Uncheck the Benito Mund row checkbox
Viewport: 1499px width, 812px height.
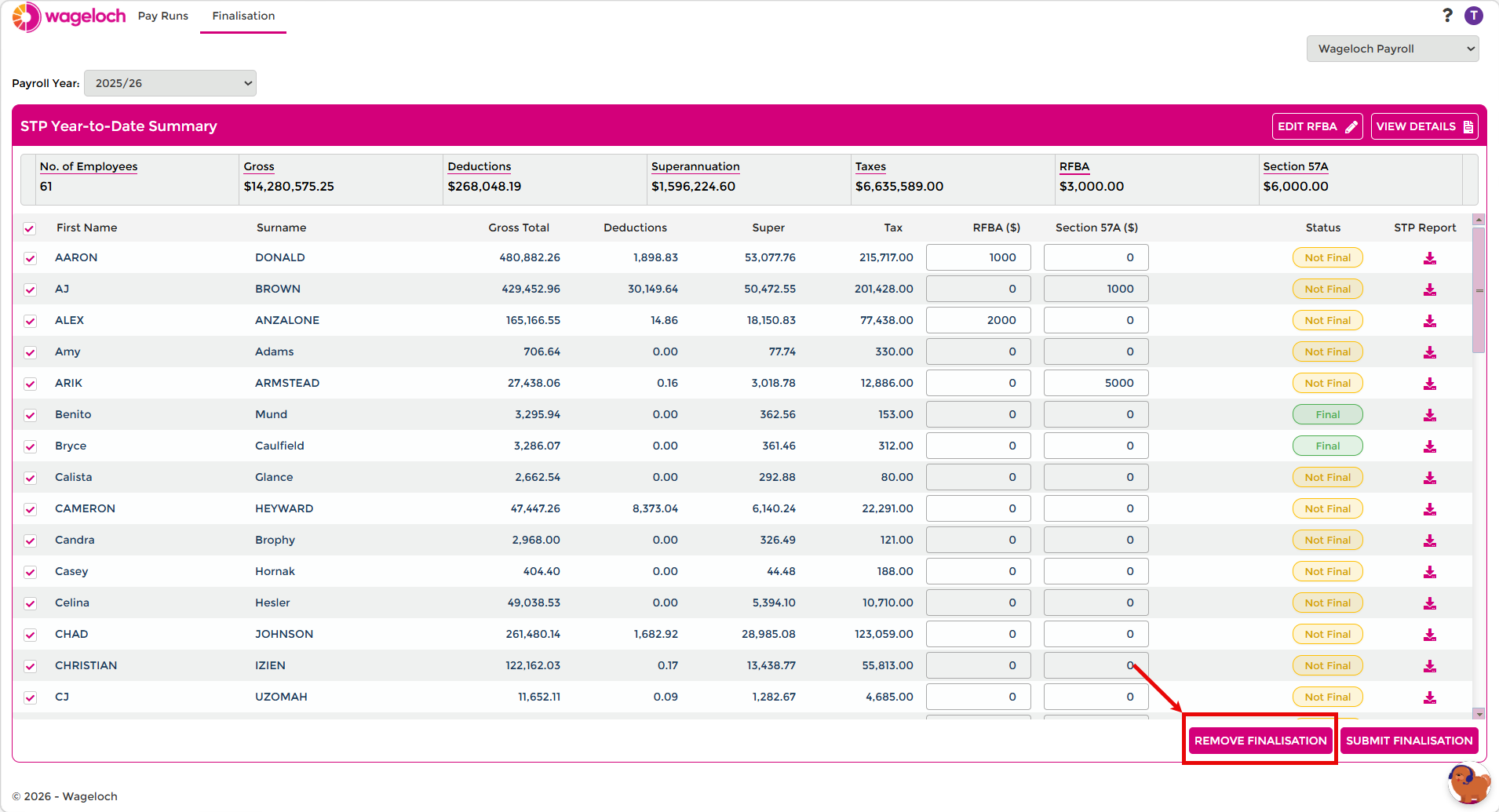tap(30, 415)
